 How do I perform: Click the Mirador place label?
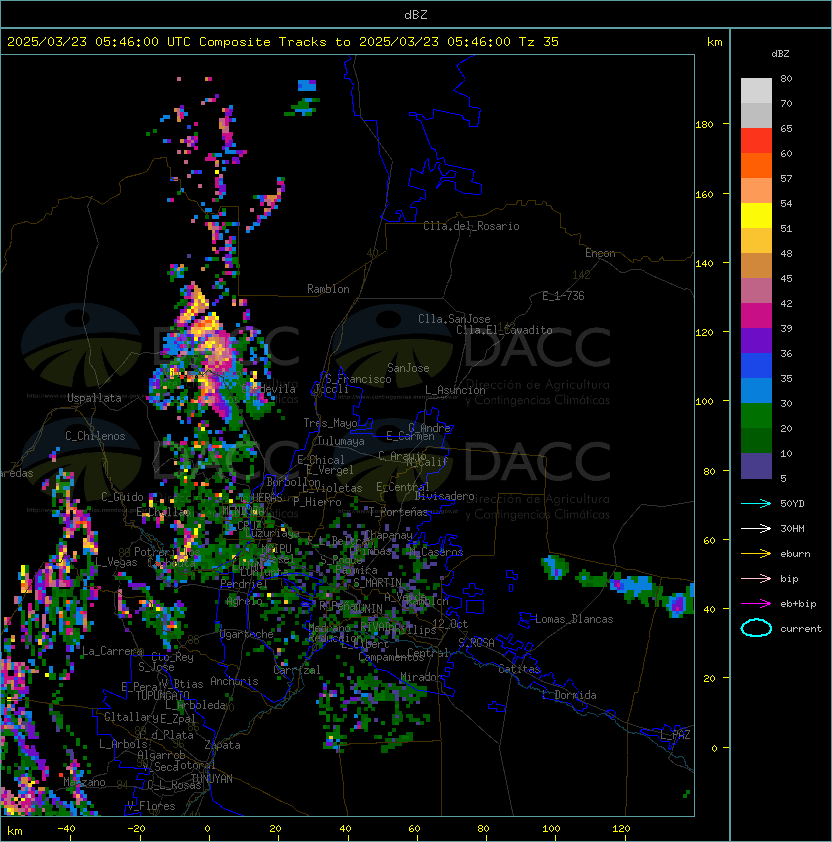(422, 677)
